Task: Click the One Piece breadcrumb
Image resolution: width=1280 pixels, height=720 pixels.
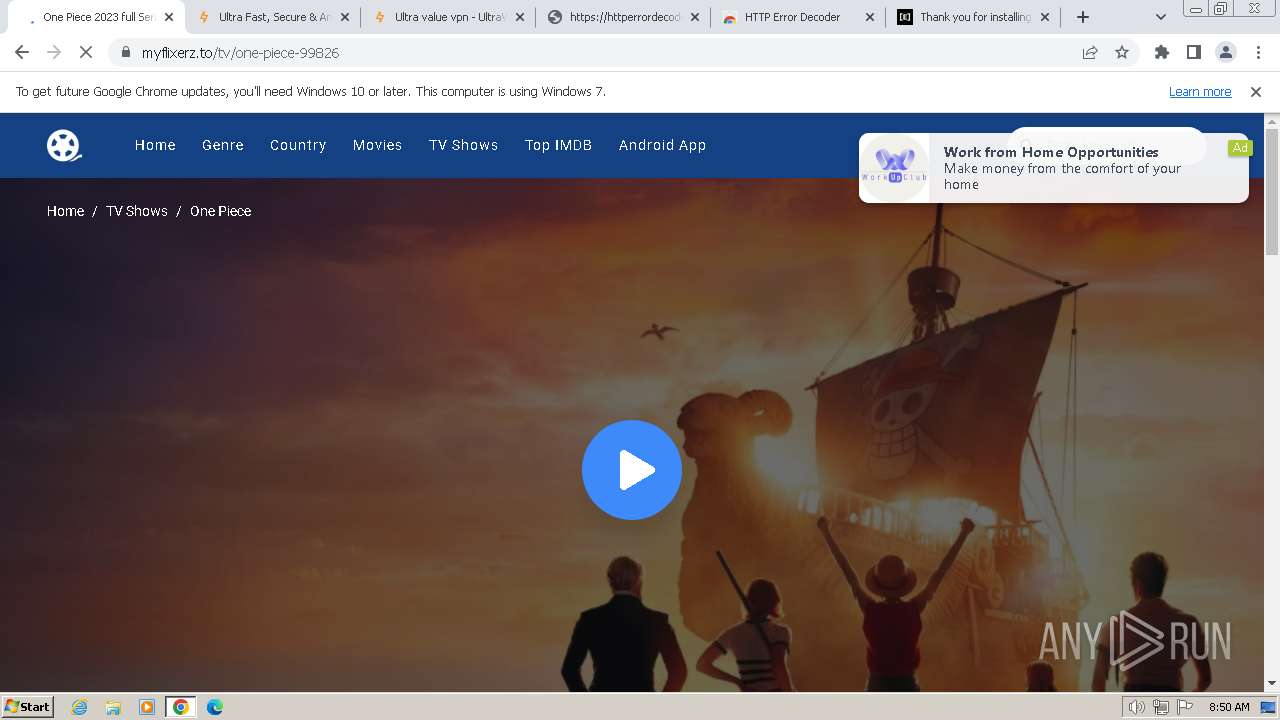Action: coord(220,211)
